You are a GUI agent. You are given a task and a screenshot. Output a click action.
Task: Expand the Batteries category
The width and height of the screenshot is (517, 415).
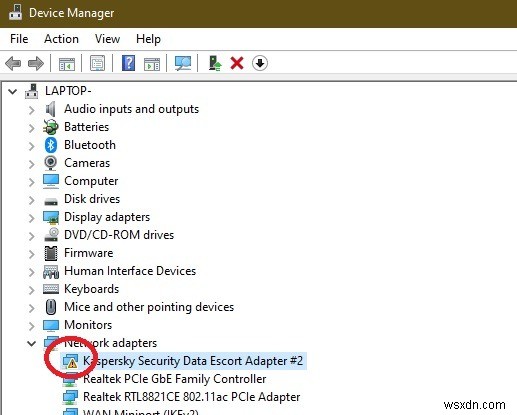32,128
